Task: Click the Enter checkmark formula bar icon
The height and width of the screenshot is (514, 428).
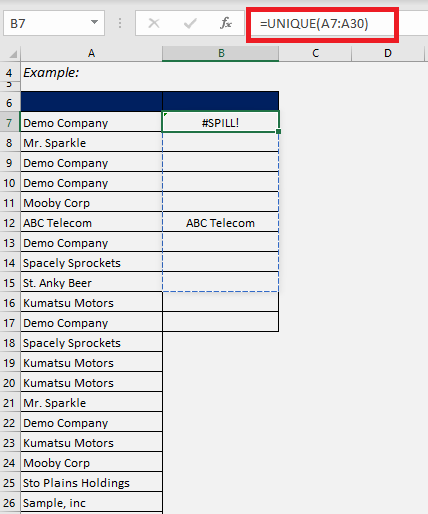Action: click(190, 23)
